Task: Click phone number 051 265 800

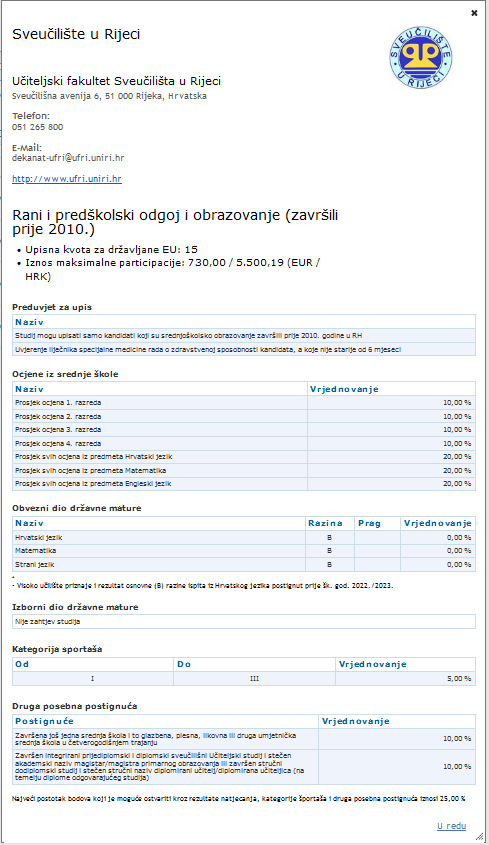Action: point(37,127)
